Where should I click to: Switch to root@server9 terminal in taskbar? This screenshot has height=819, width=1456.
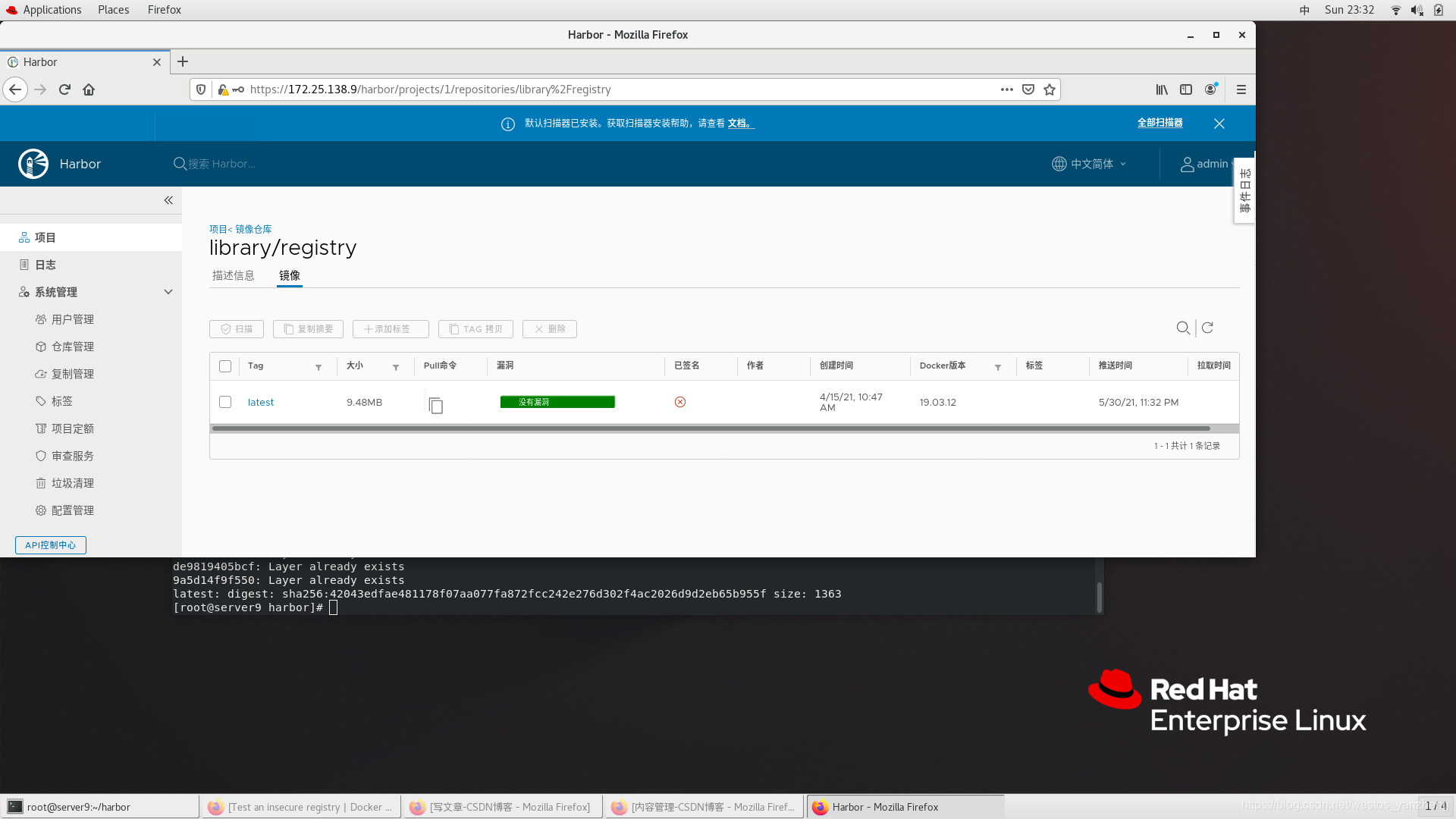(x=100, y=807)
